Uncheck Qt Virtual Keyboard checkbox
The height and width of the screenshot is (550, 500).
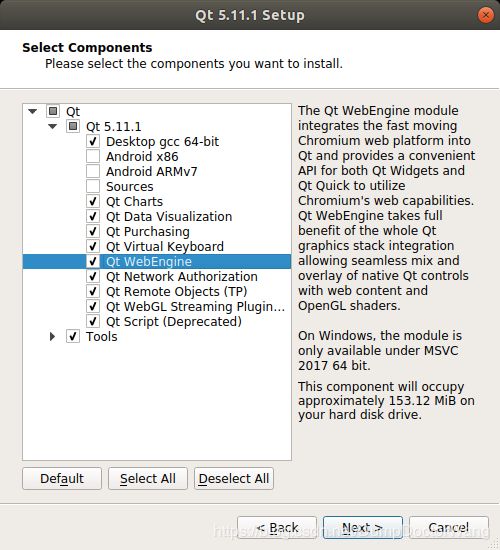click(x=93, y=246)
